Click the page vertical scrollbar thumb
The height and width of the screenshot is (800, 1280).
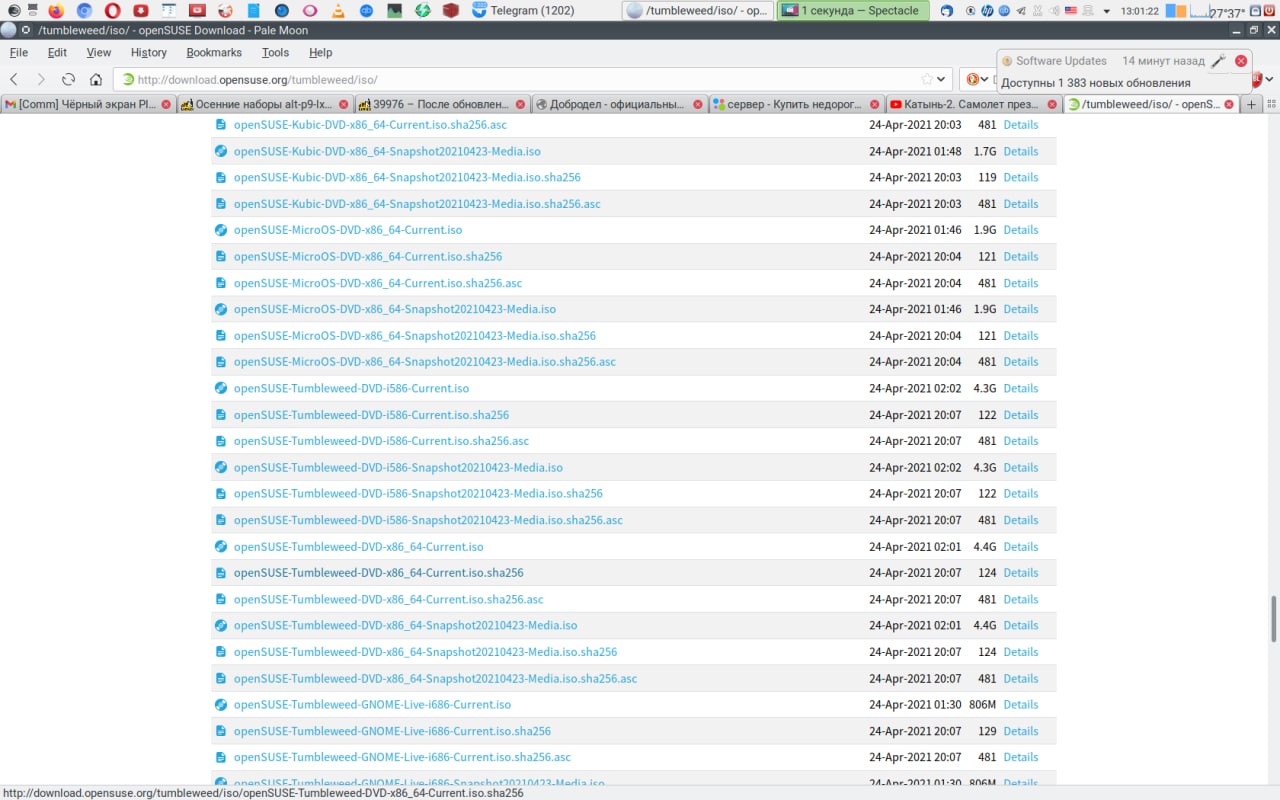pos(1273,619)
